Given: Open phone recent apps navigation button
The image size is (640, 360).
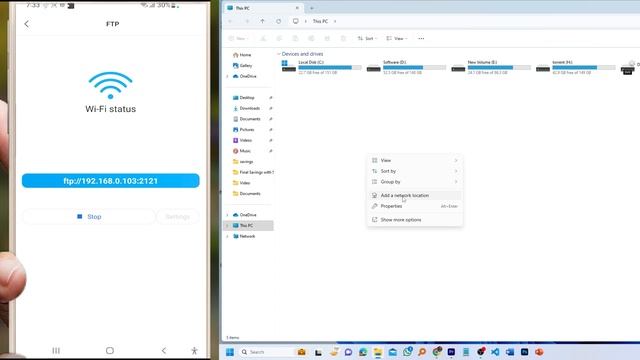Looking at the screenshot, I should tap(56, 351).
